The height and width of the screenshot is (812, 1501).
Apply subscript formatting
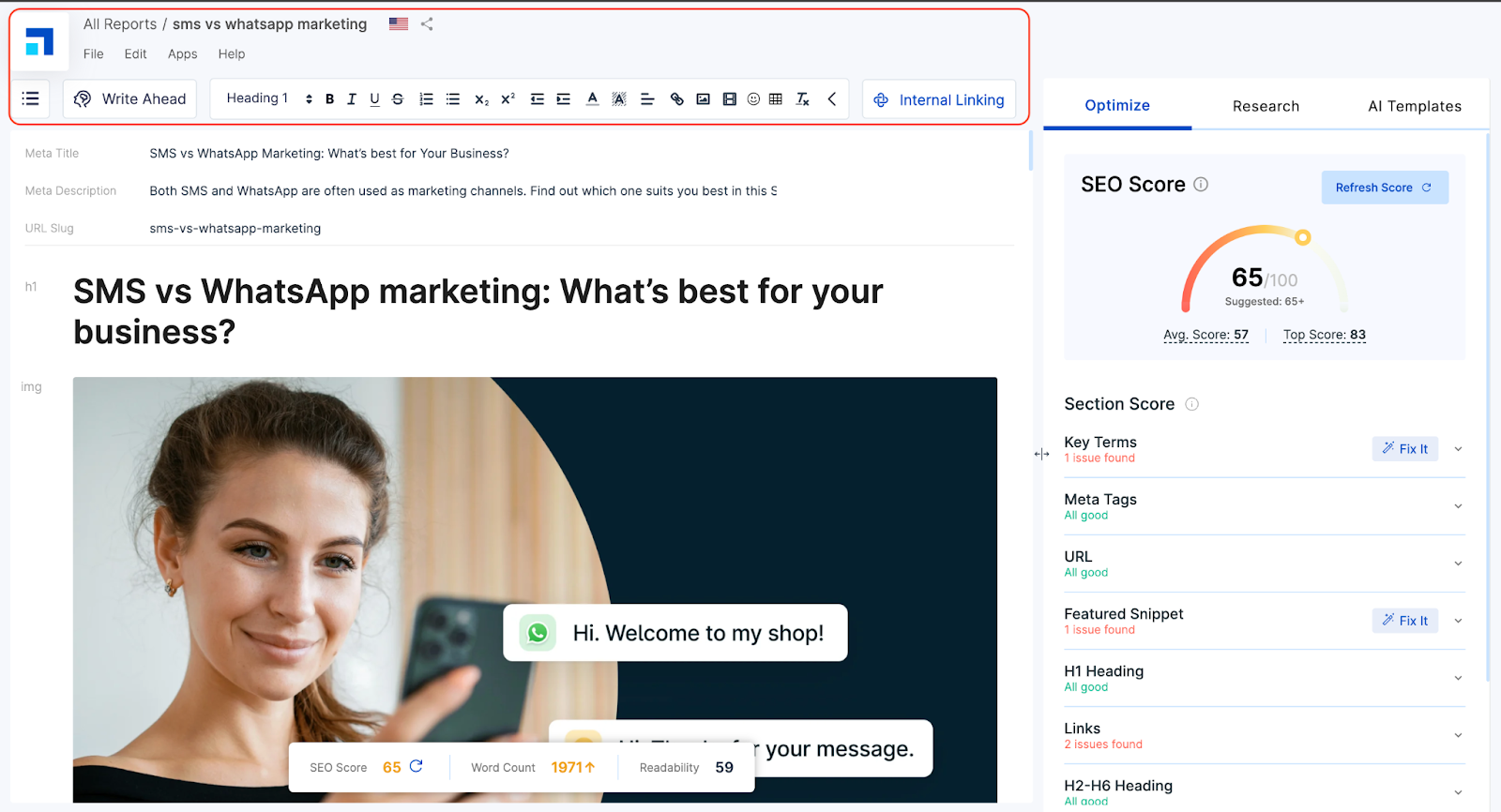pyautogui.click(x=481, y=99)
